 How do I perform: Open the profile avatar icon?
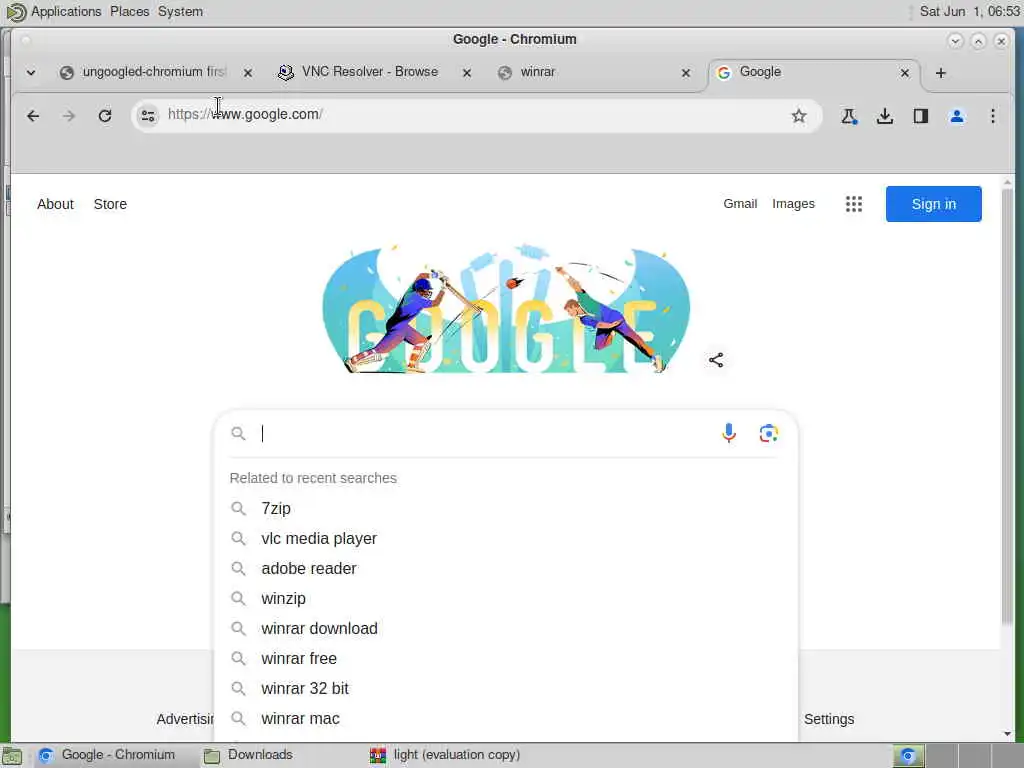(957, 116)
